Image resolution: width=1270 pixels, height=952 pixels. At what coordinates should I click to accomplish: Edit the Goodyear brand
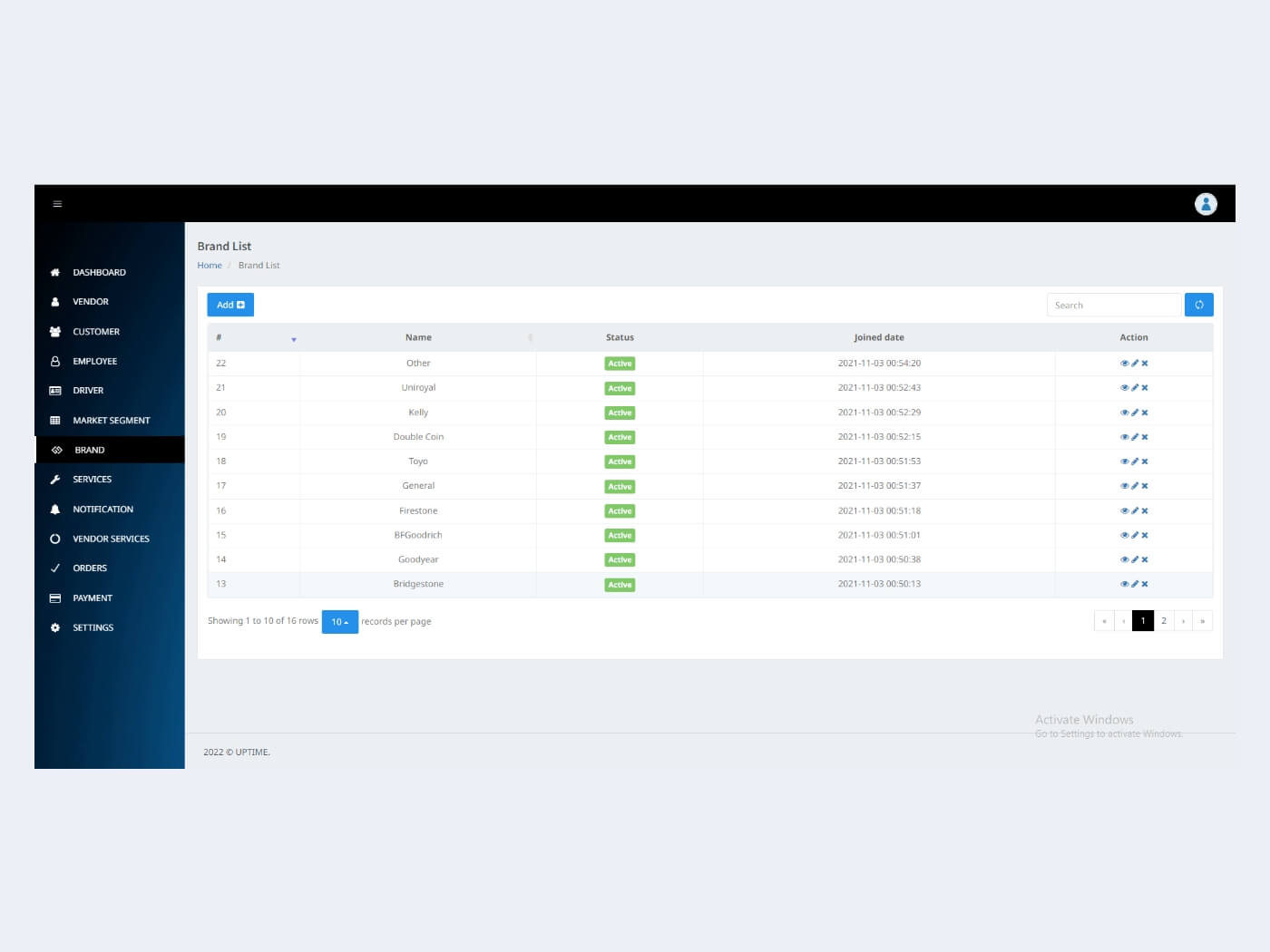coord(1134,559)
